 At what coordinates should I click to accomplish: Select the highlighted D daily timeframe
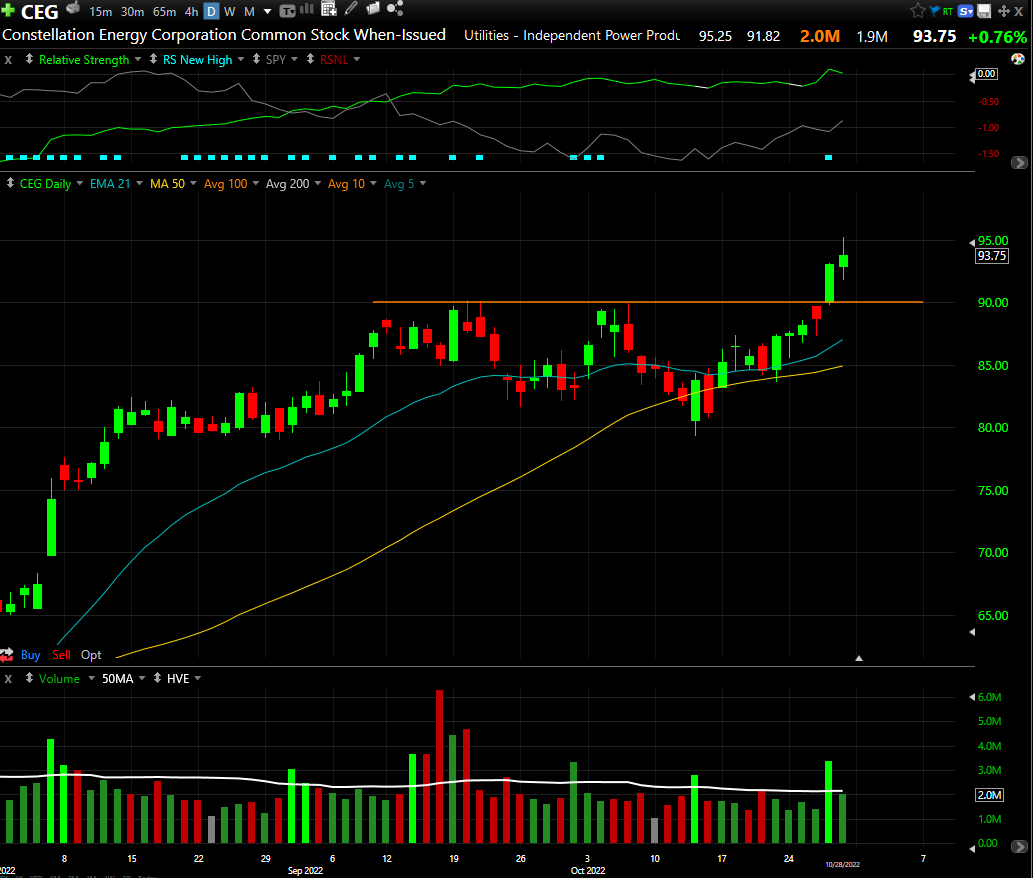pyautogui.click(x=211, y=11)
